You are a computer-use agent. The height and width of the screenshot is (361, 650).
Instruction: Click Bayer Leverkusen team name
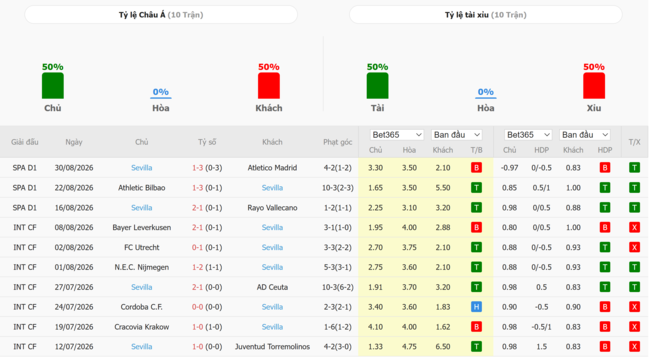tap(141, 228)
